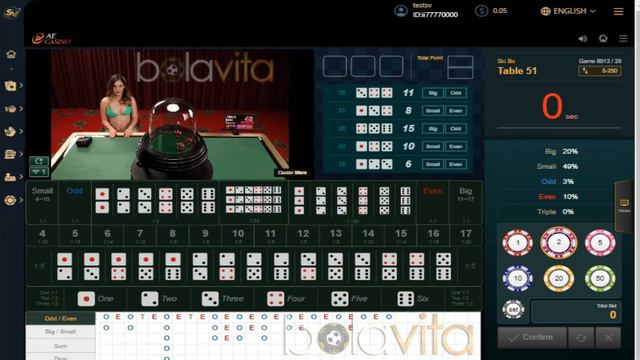Screen dimensions: 640x360
Task: Switch to the Sum roadmap tab
Action: coord(61,346)
